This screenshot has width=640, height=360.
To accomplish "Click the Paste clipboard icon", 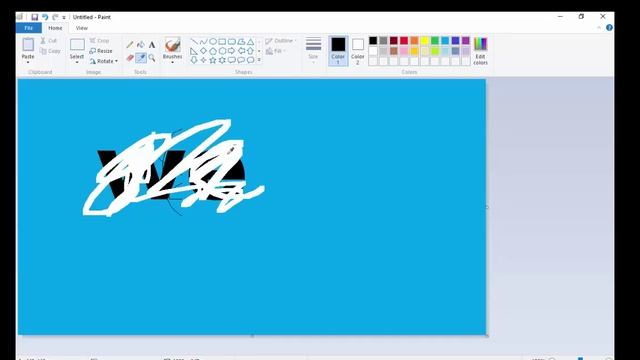I will click(x=28, y=45).
